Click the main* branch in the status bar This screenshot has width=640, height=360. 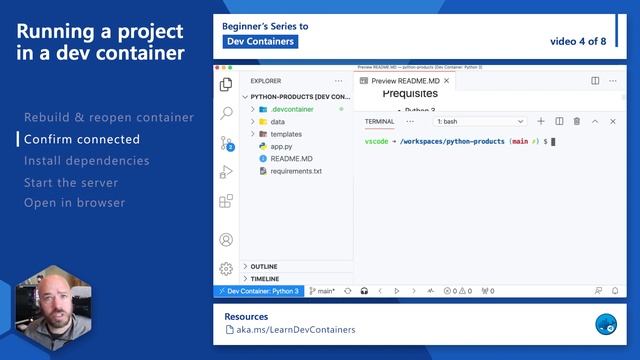[x=322, y=291]
